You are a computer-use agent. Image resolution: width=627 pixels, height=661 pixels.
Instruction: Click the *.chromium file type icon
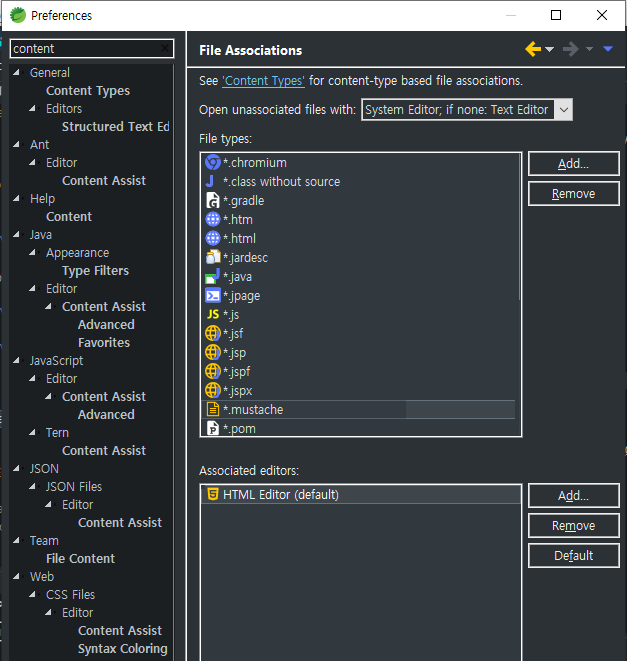click(213, 162)
